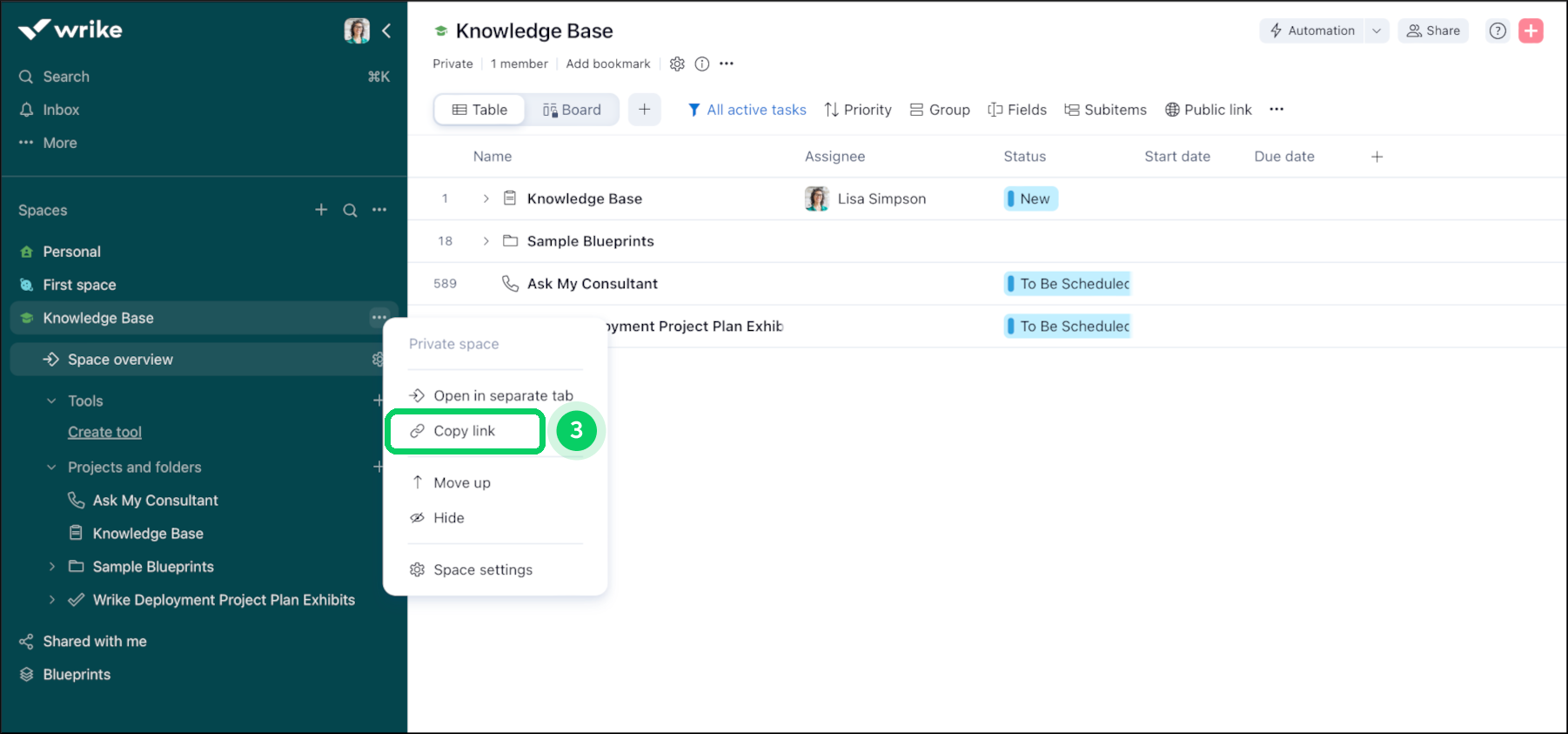Hide the space from the context menu

click(x=448, y=518)
